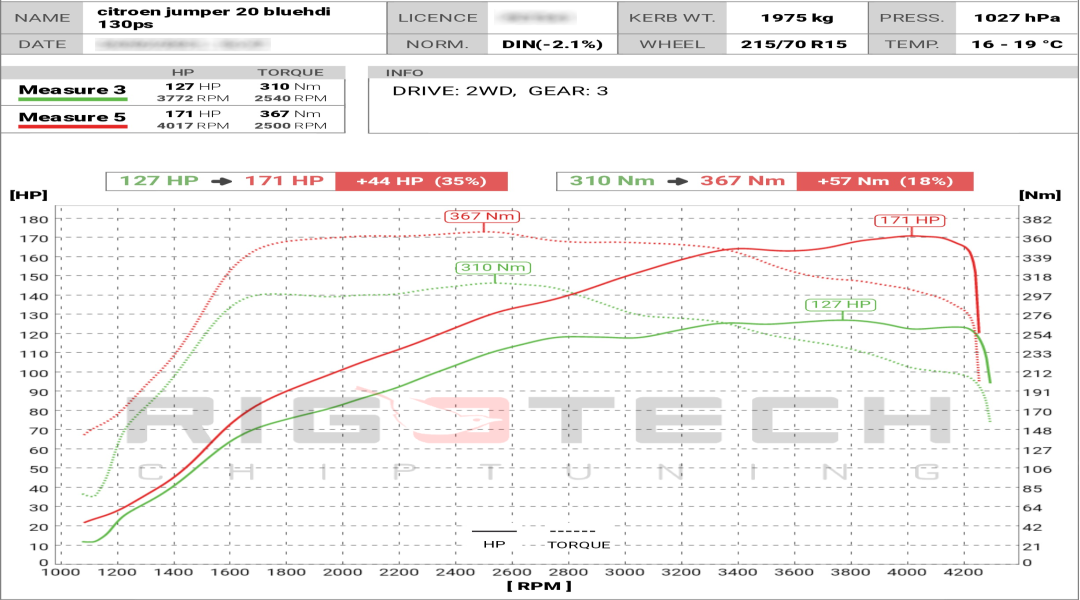Click the 215/70 R15 wheel value

pyautogui.click(x=794, y=44)
